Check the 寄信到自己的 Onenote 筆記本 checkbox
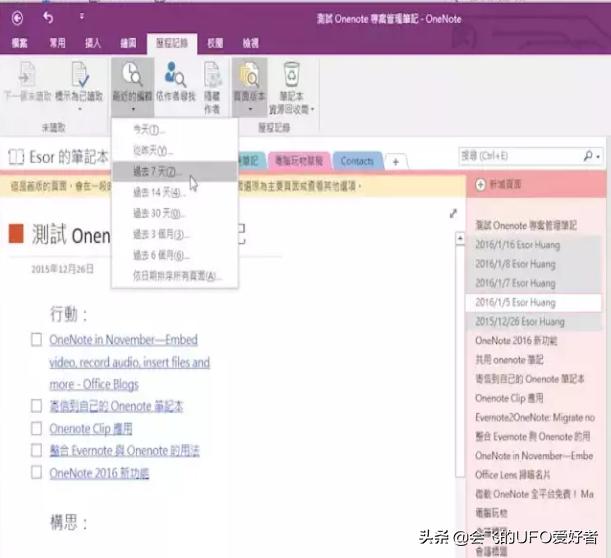 click(36, 406)
